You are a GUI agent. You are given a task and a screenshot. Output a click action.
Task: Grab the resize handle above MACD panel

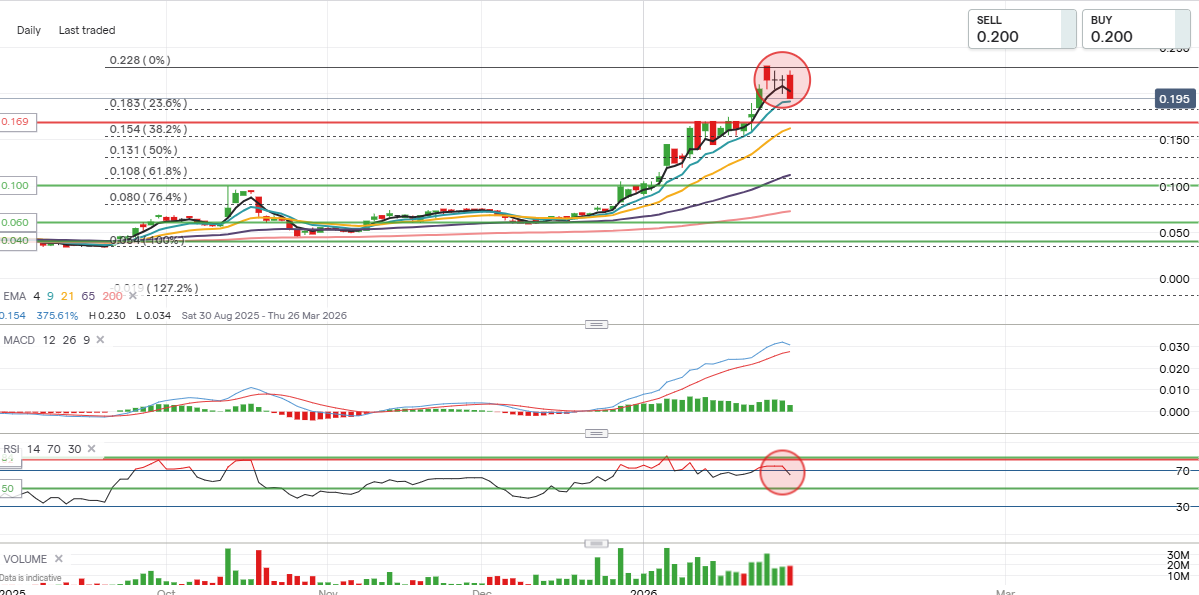click(x=596, y=324)
